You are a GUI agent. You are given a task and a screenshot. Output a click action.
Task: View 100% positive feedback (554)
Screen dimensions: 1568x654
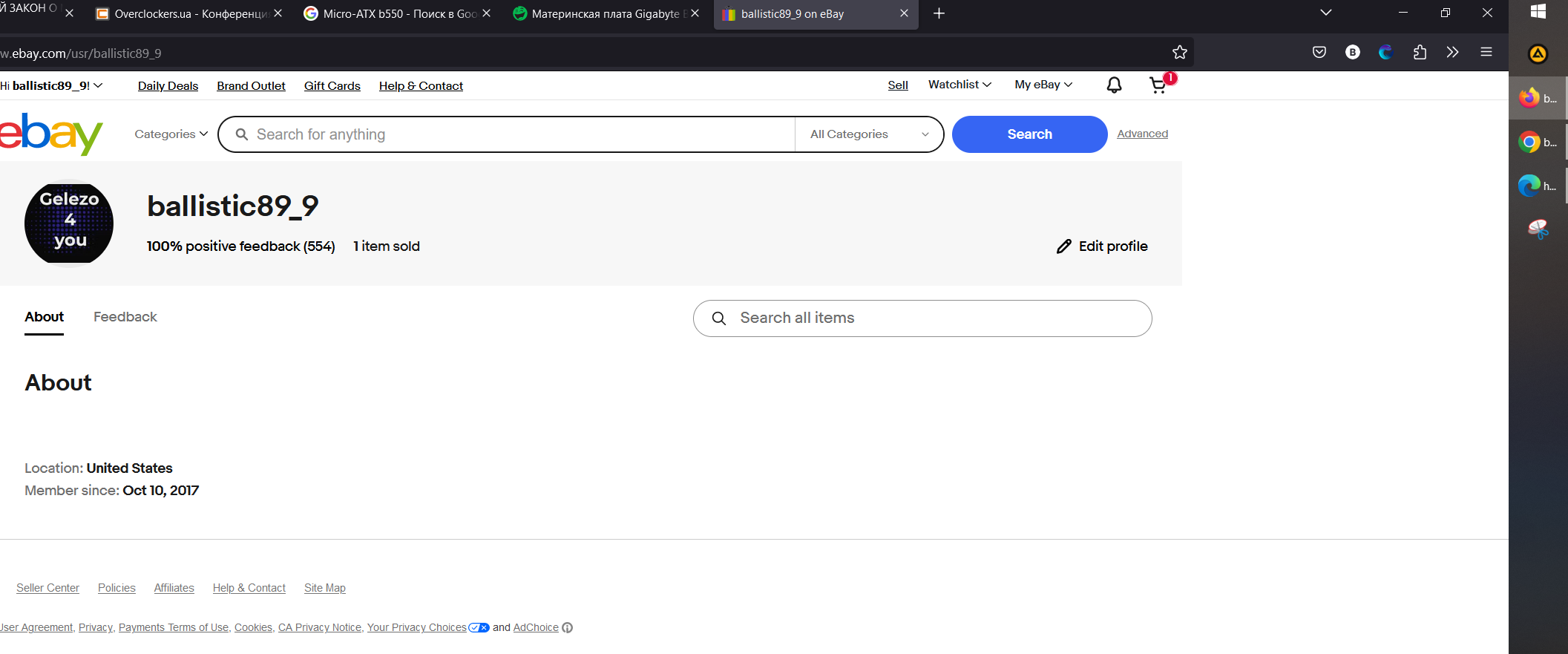[240, 246]
